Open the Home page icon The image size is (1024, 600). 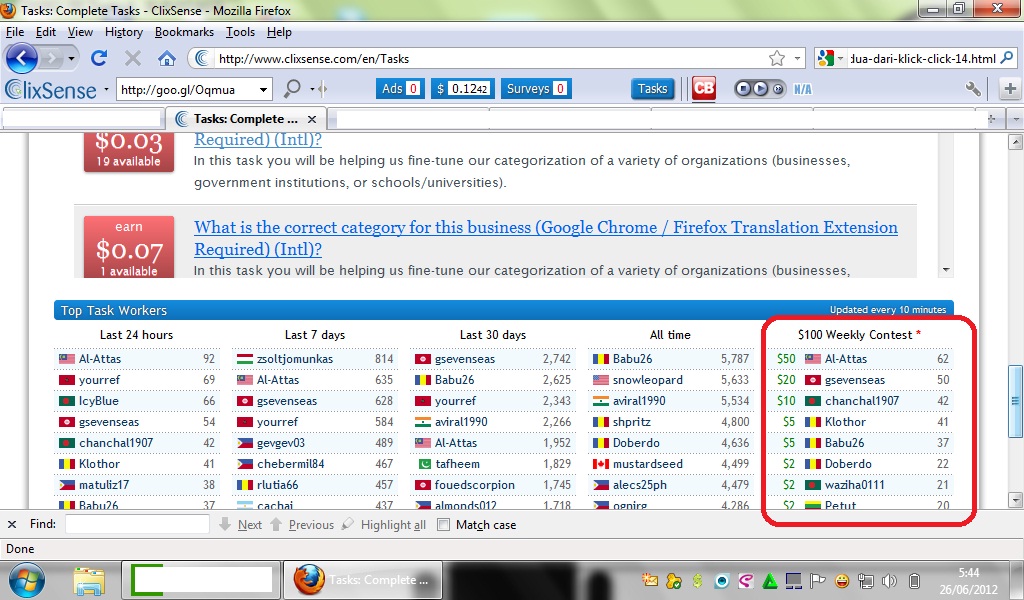[x=167, y=59]
